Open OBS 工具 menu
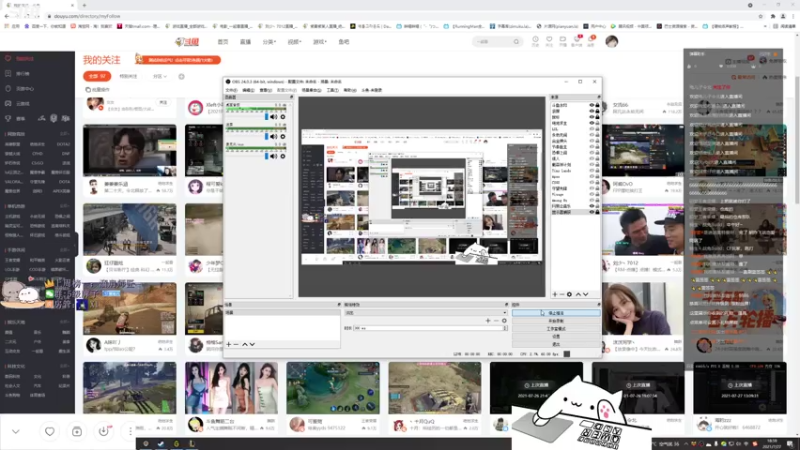This screenshot has width=800, height=450. 333,90
